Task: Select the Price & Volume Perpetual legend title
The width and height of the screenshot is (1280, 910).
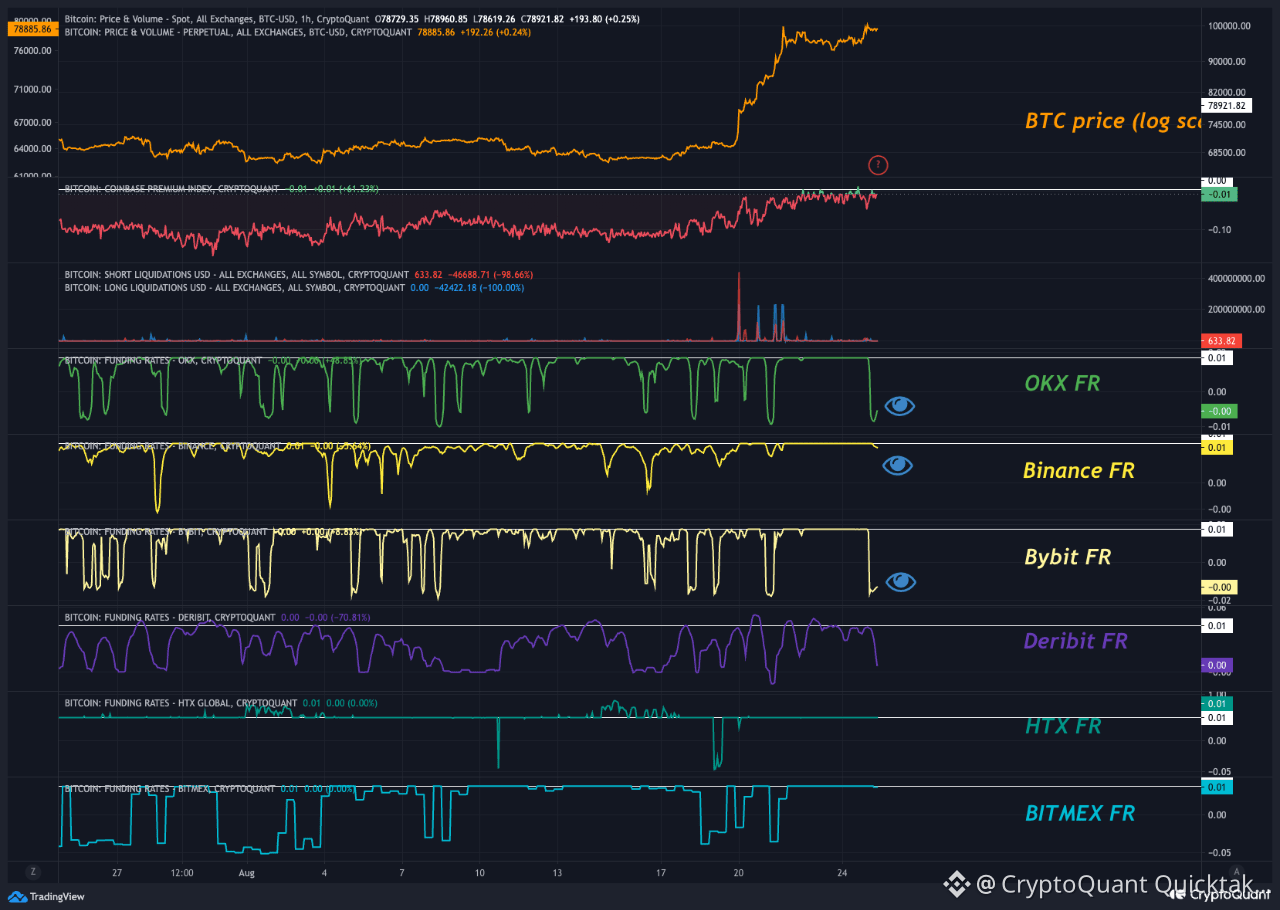Action: pyautogui.click(x=238, y=32)
